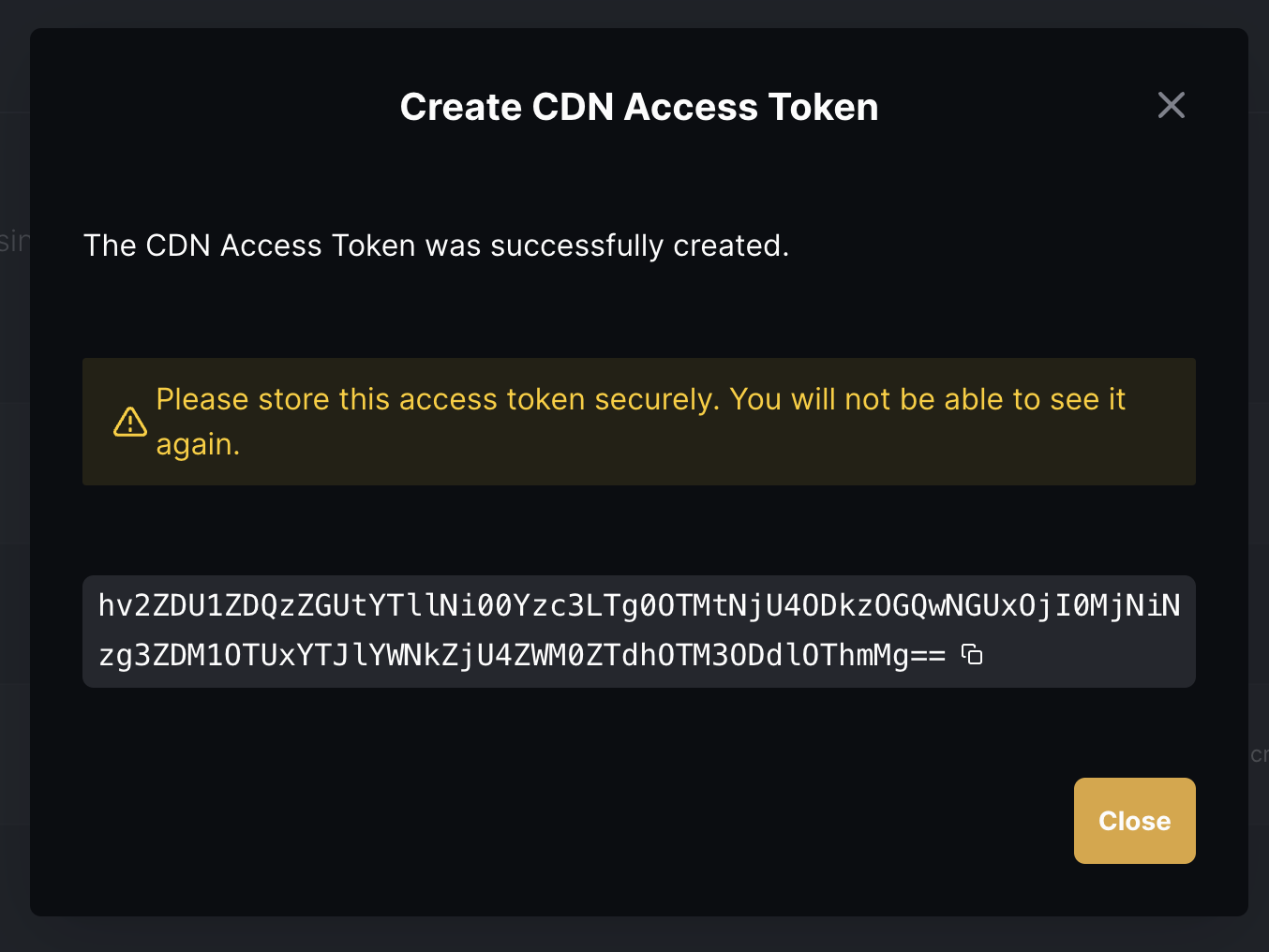The image size is (1269, 952).
Task: Click the word "The" starting the confirmation message
Action: 110,245
